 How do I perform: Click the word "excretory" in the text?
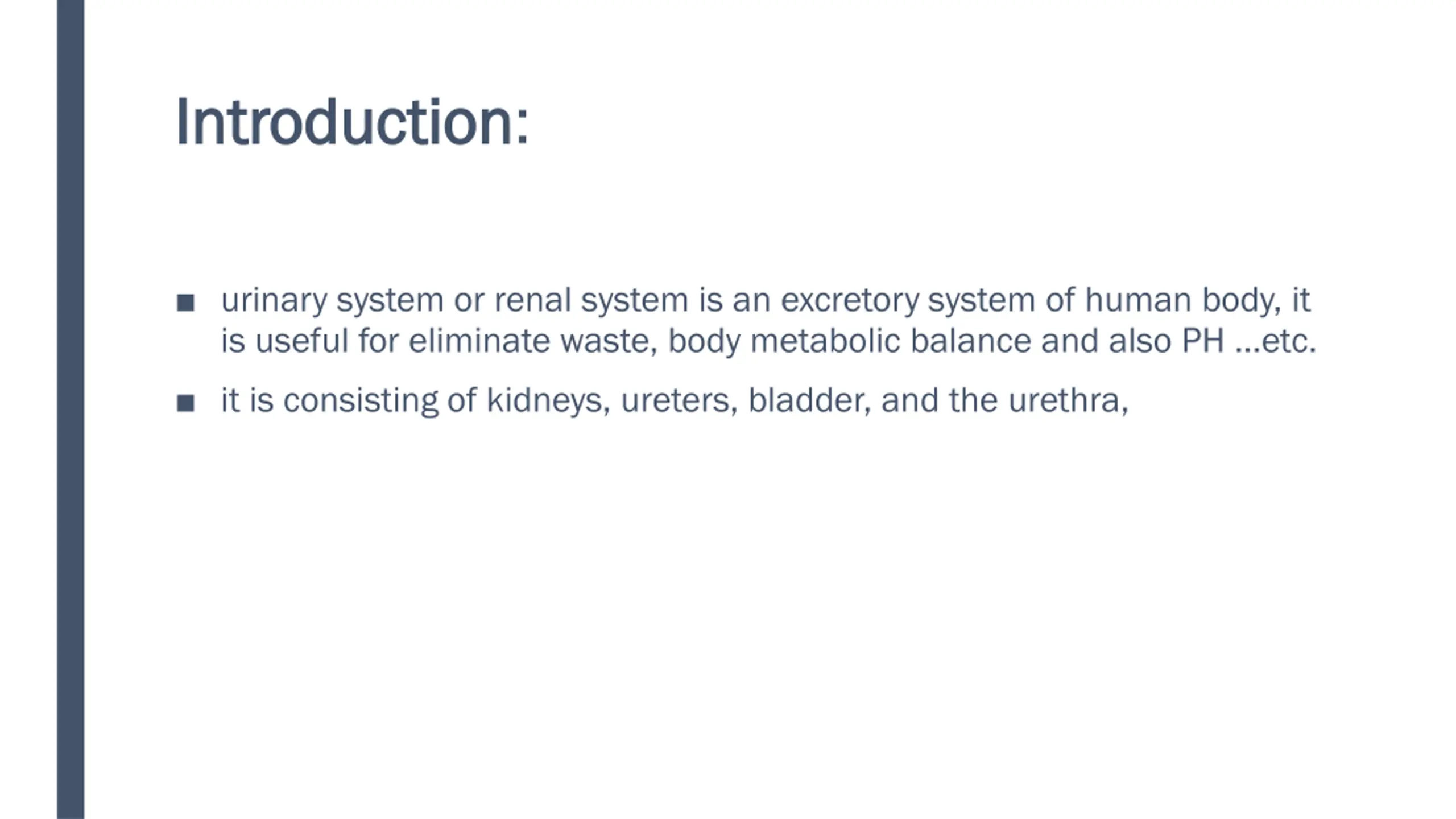click(850, 301)
